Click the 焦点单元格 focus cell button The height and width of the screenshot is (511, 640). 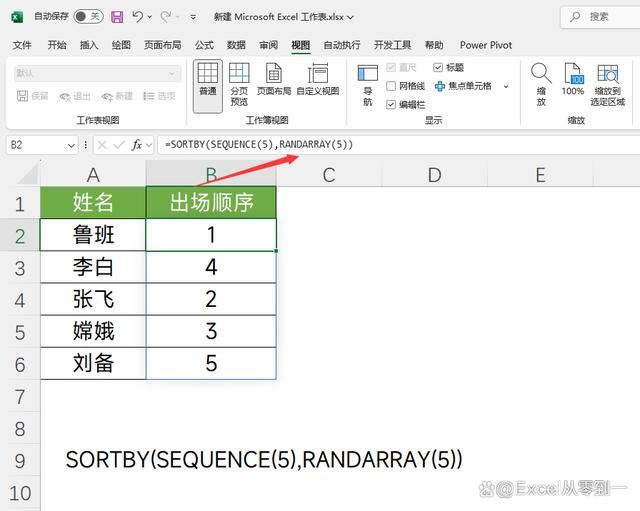tap(463, 86)
